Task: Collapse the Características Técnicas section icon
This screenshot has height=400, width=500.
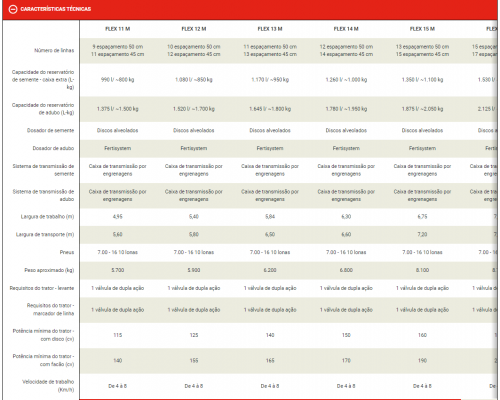Action: coord(13,9)
